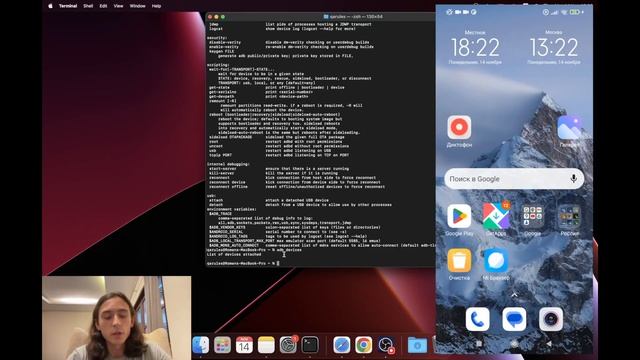
Task: Open the Shell menu
Action: [x=88, y=6]
